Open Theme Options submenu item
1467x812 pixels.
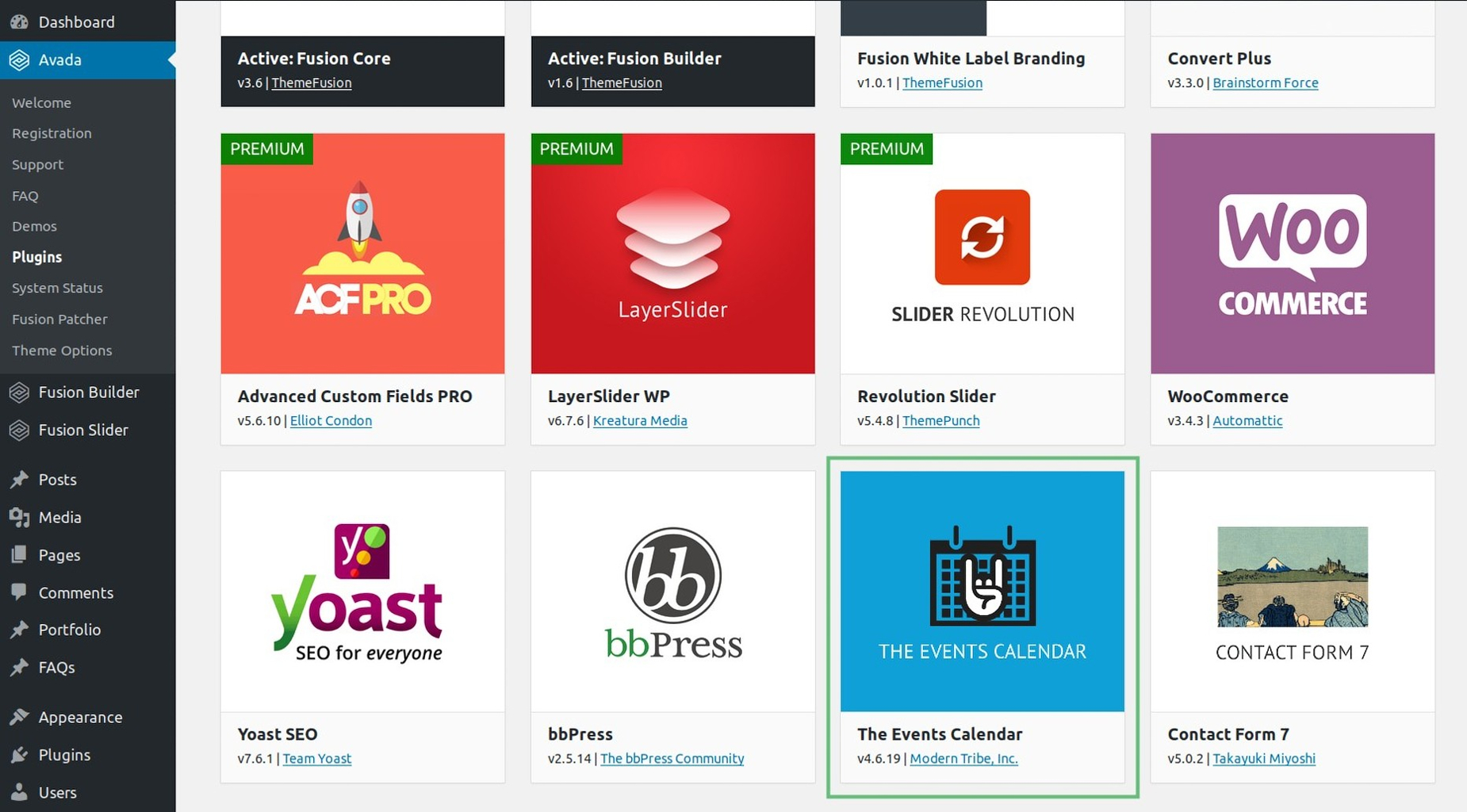tap(62, 350)
